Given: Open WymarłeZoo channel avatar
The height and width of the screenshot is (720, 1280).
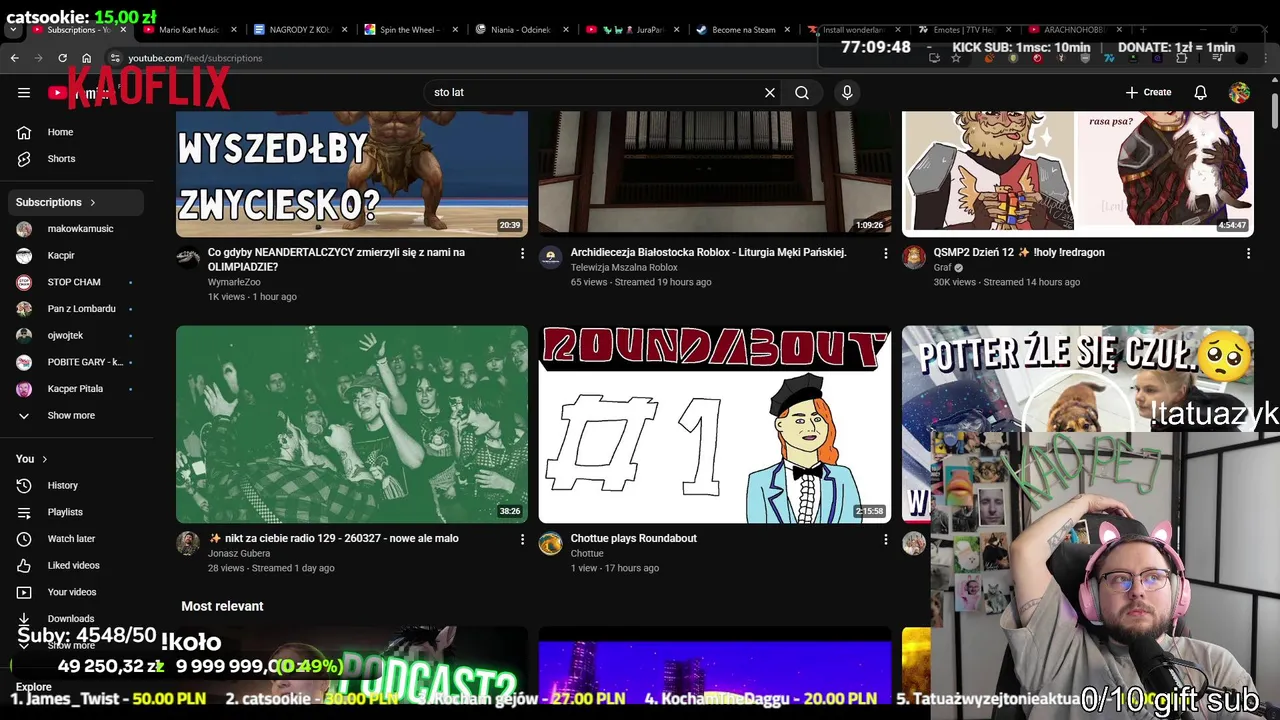Looking at the screenshot, I should 188,258.
